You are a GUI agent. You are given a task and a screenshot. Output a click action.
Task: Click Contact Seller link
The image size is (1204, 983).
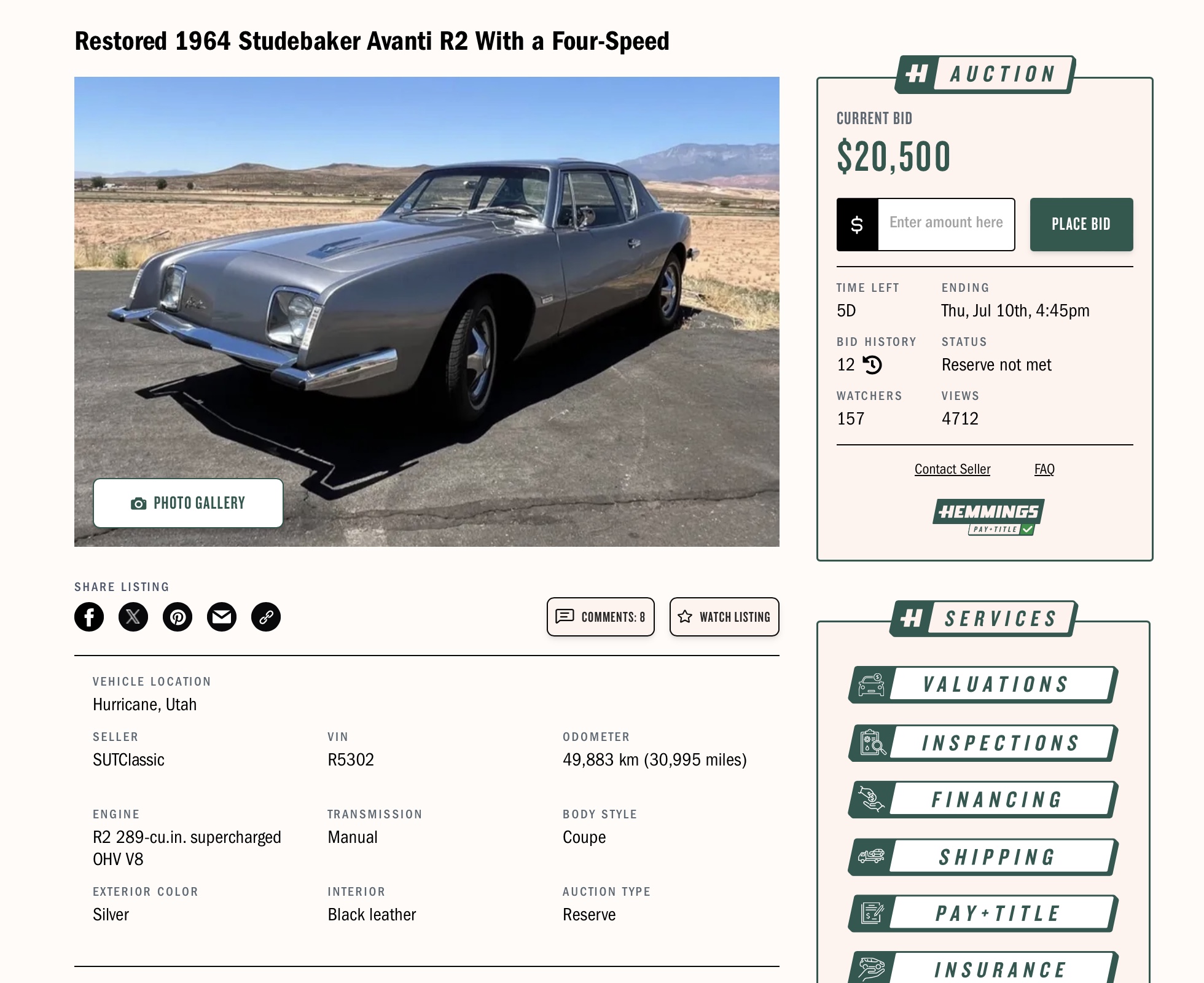[x=952, y=469]
